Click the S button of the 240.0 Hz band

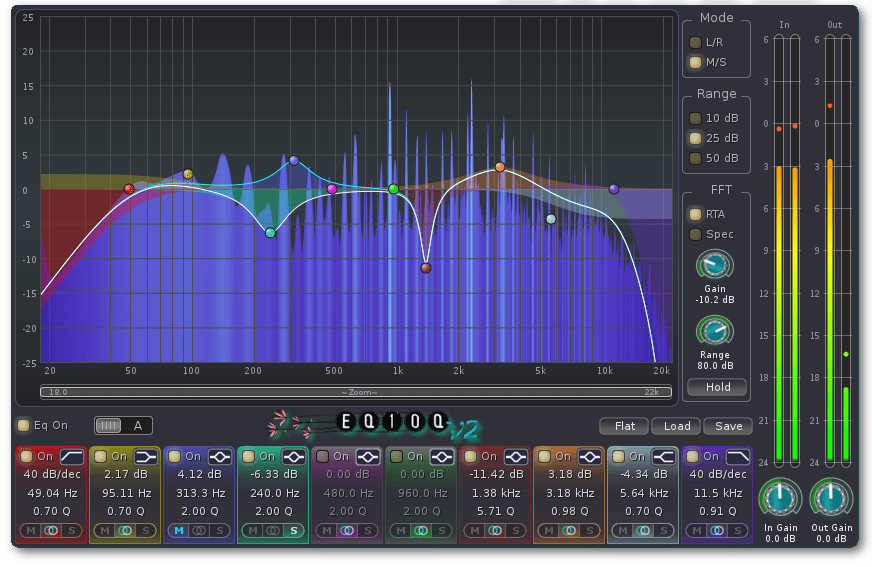click(x=294, y=531)
